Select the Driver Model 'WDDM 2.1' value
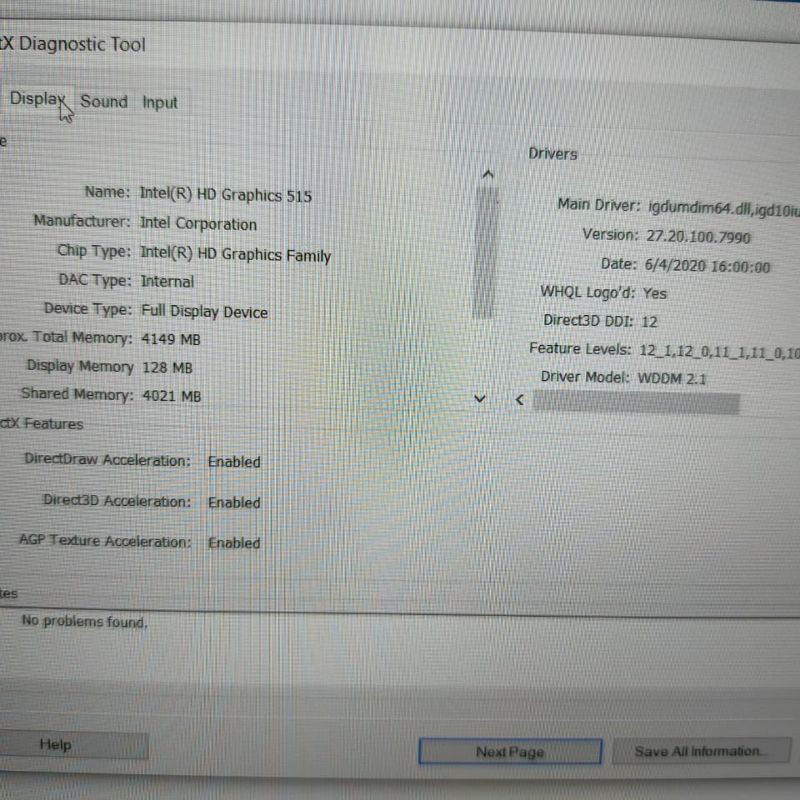Viewport: 800px width, 800px height. pos(672,379)
